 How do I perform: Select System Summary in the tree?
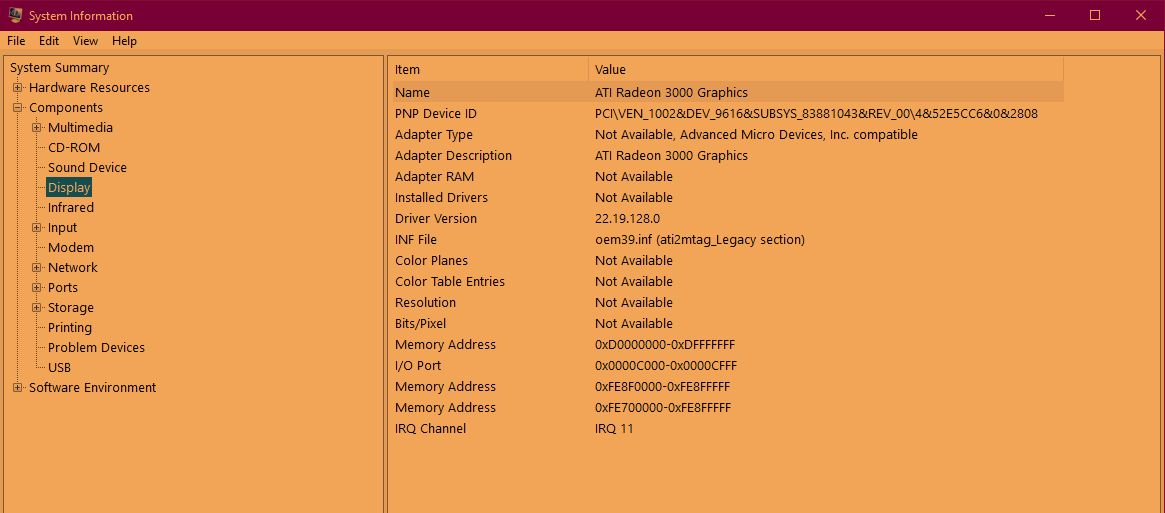[59, 68]
